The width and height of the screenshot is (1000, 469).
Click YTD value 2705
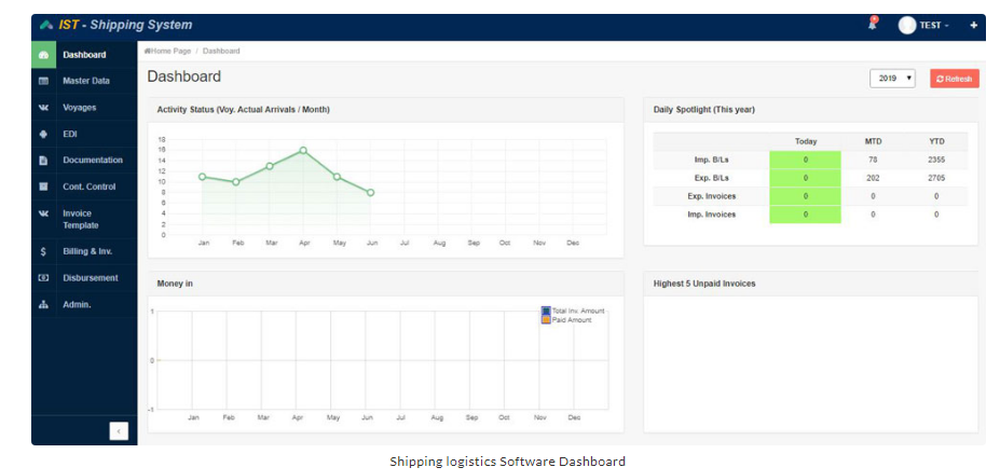click(x=936, y=178)
